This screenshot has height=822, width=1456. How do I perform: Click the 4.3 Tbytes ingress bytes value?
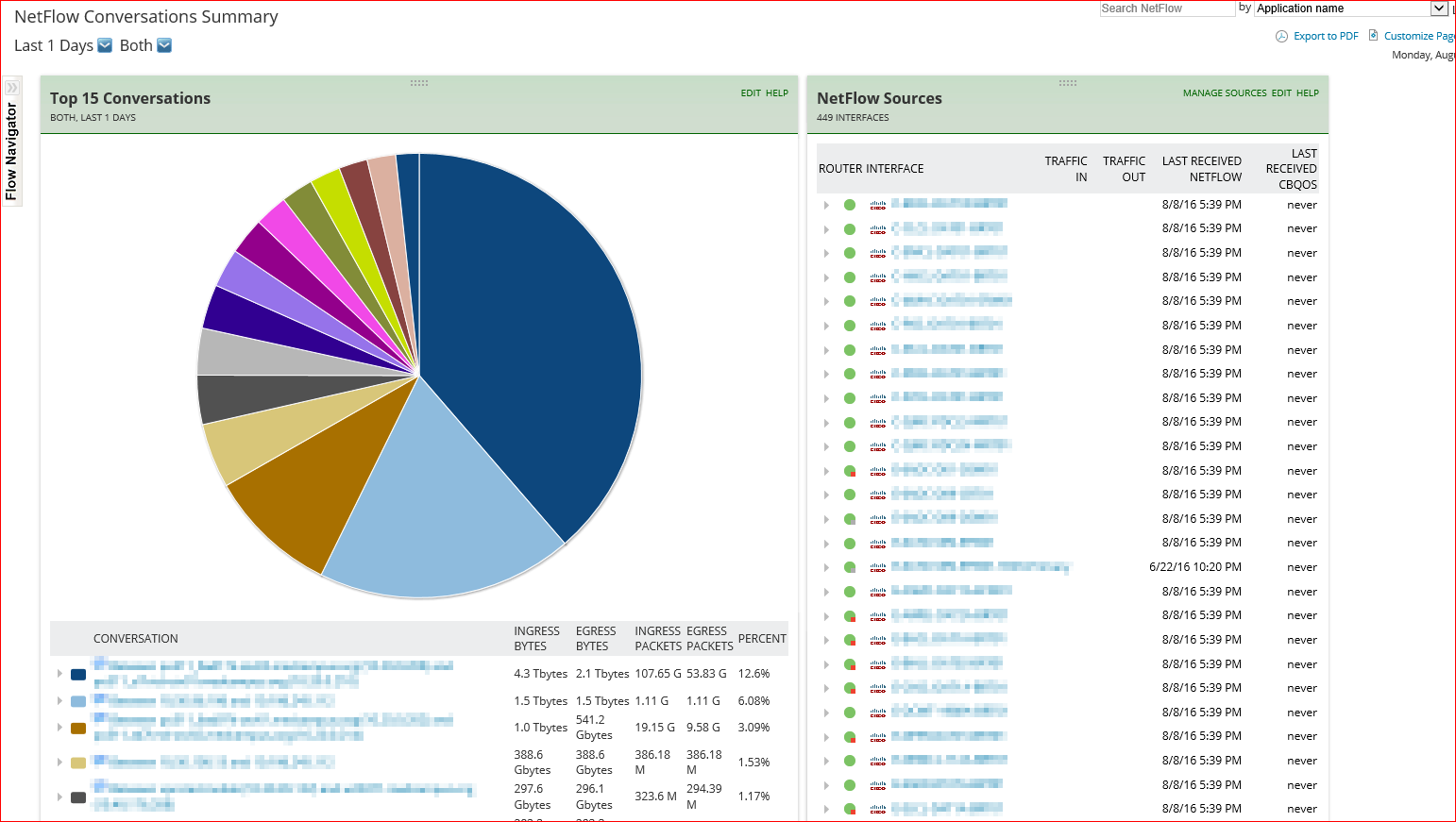(541, 674)
